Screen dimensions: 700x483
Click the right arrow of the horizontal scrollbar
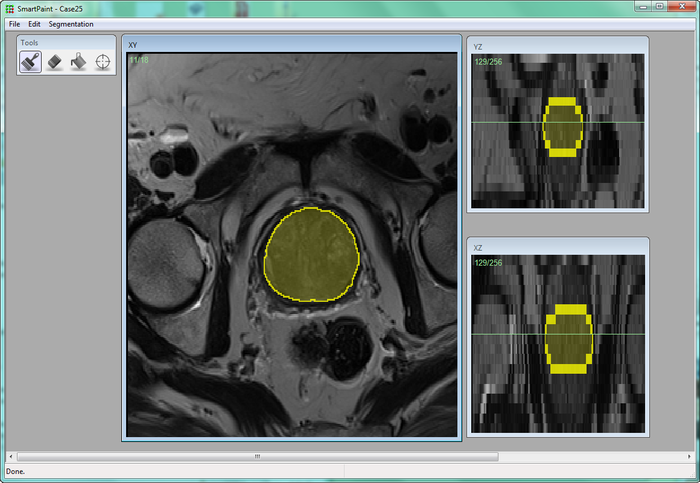click(689, 456)
